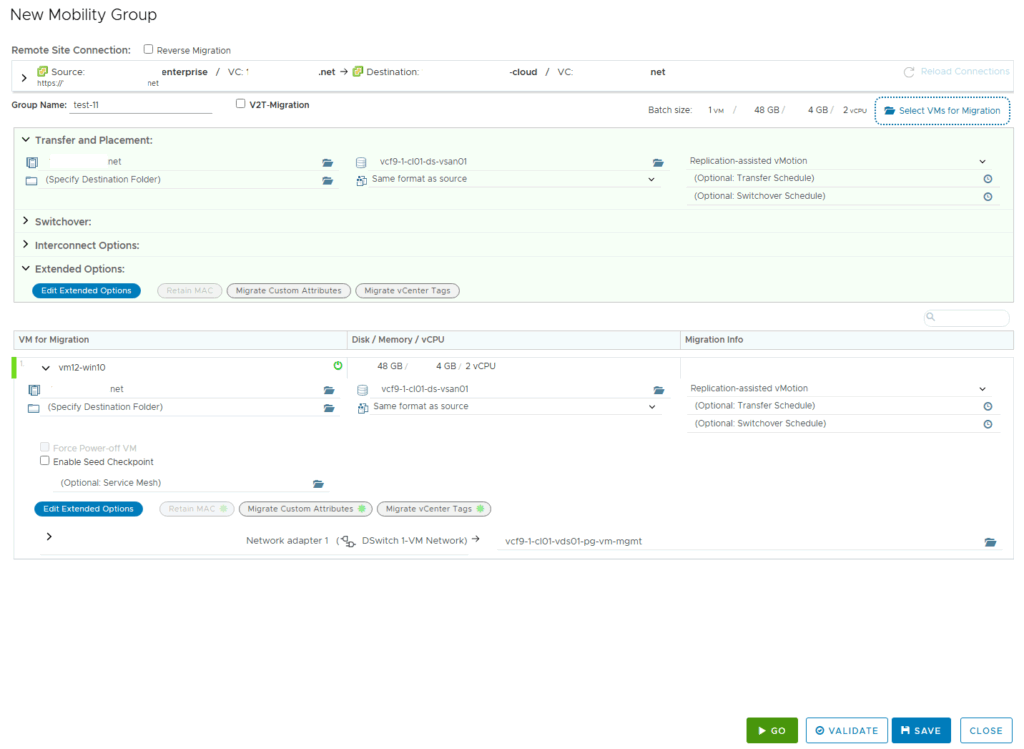Open VM destination folder browser for vm12-win10
The width and height of the screenshot is (1024, 749).
(328, 408)
